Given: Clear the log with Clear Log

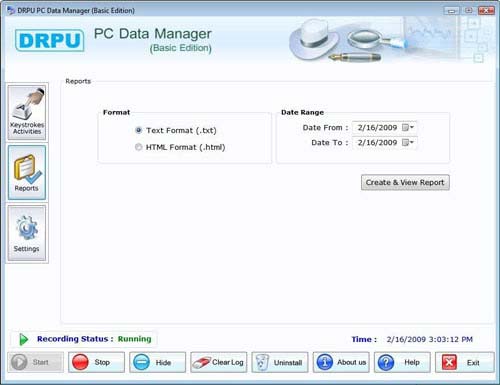Looking at the screenshot, I should pyautogui.click(x=219, y=362).
